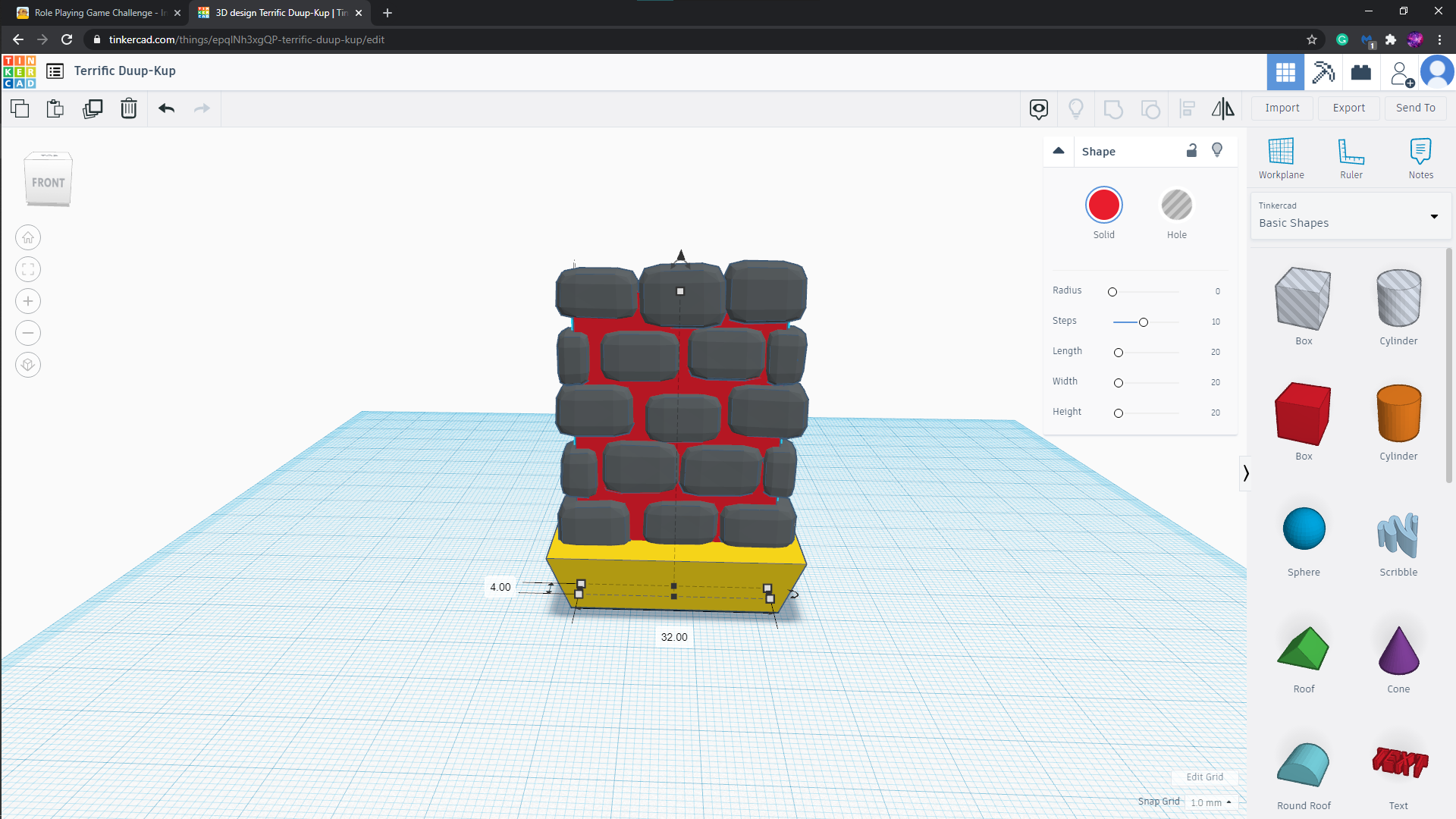Click the Import button
Viewport: 1456px width, 819px height.
point(1282,108)
